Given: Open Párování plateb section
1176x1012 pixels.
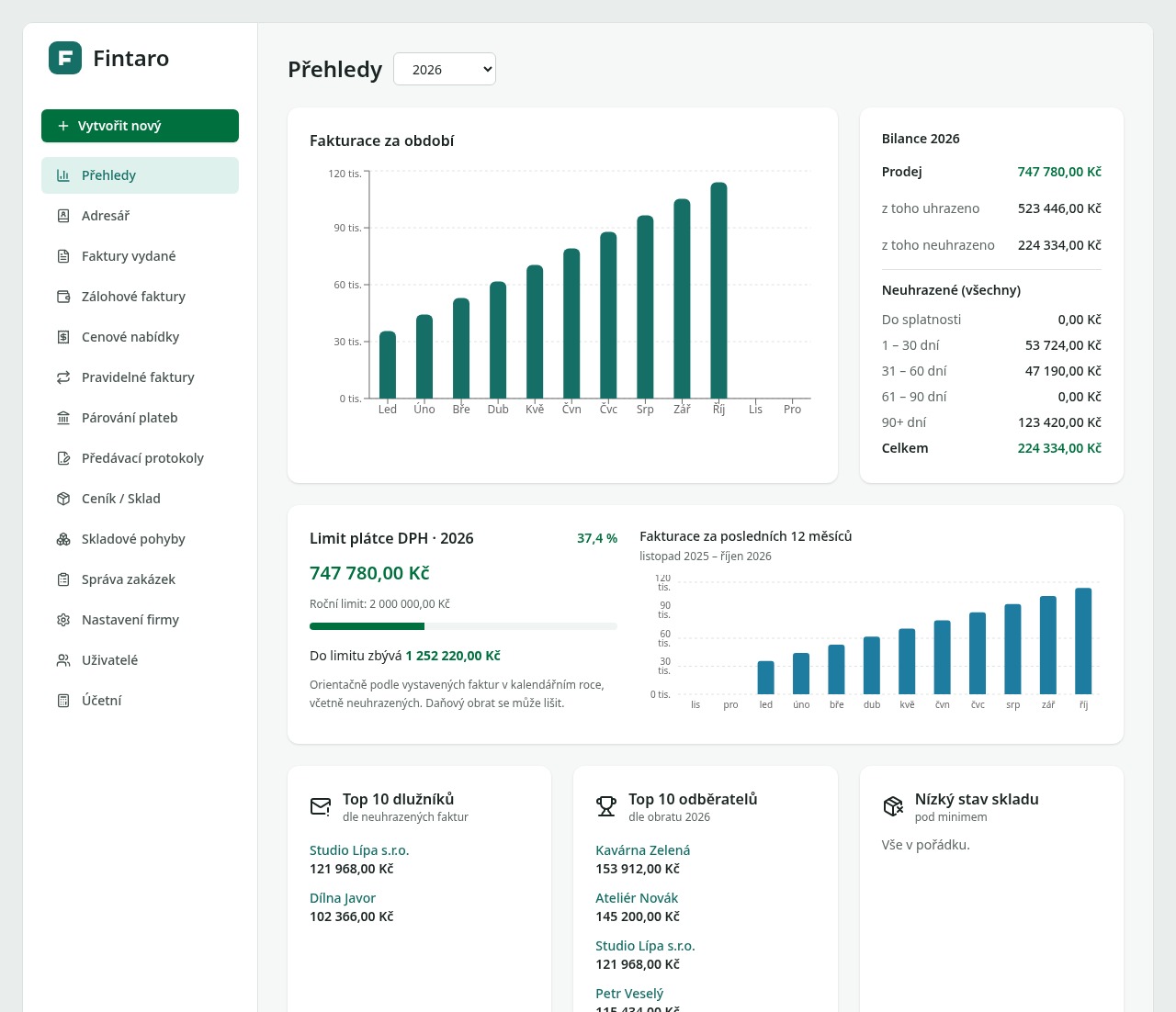Looking at the screenshot, I should [140, 418].
